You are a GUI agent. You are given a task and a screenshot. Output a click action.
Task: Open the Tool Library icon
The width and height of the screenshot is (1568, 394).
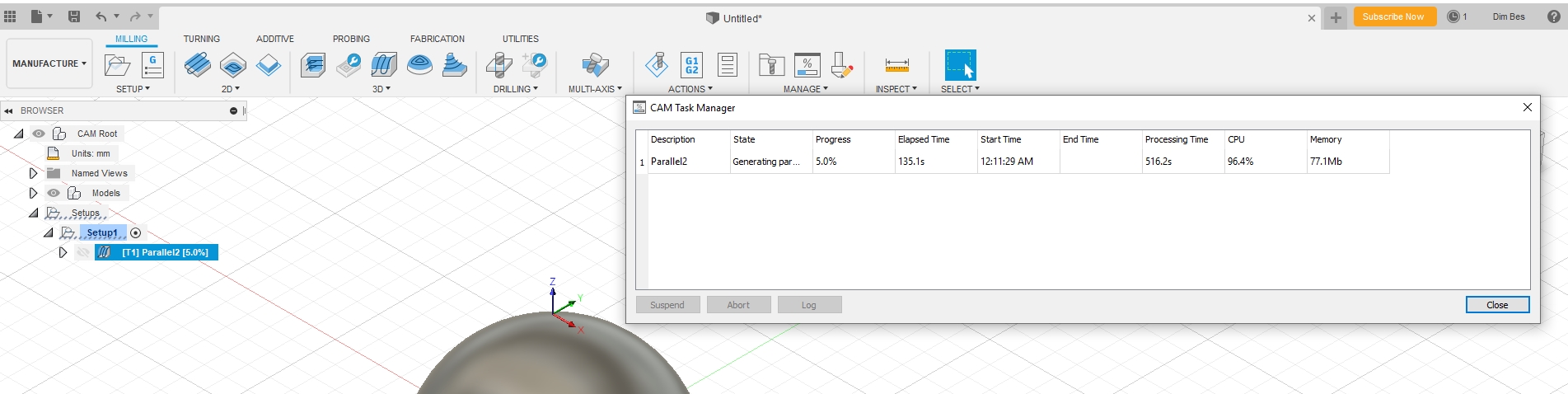(771, 64)
